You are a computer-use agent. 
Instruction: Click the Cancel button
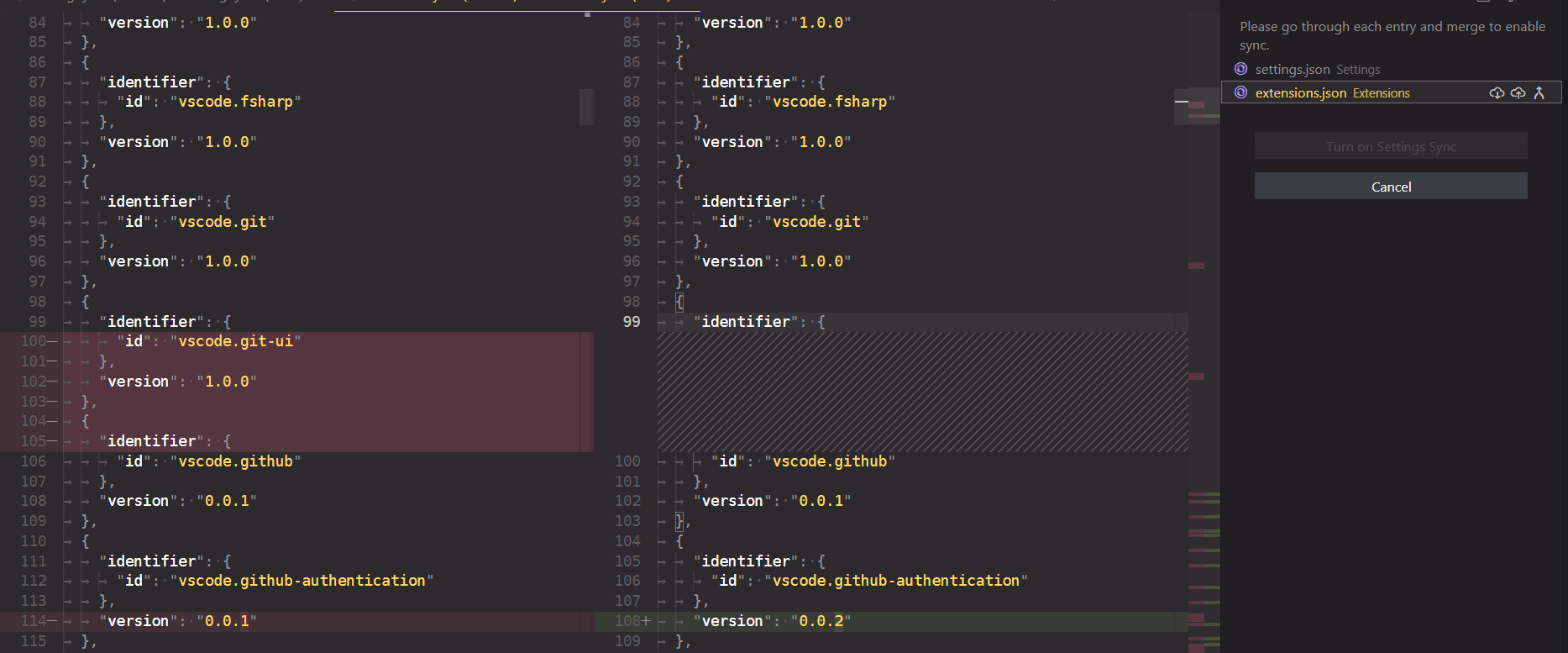(x=1391, y=187)
